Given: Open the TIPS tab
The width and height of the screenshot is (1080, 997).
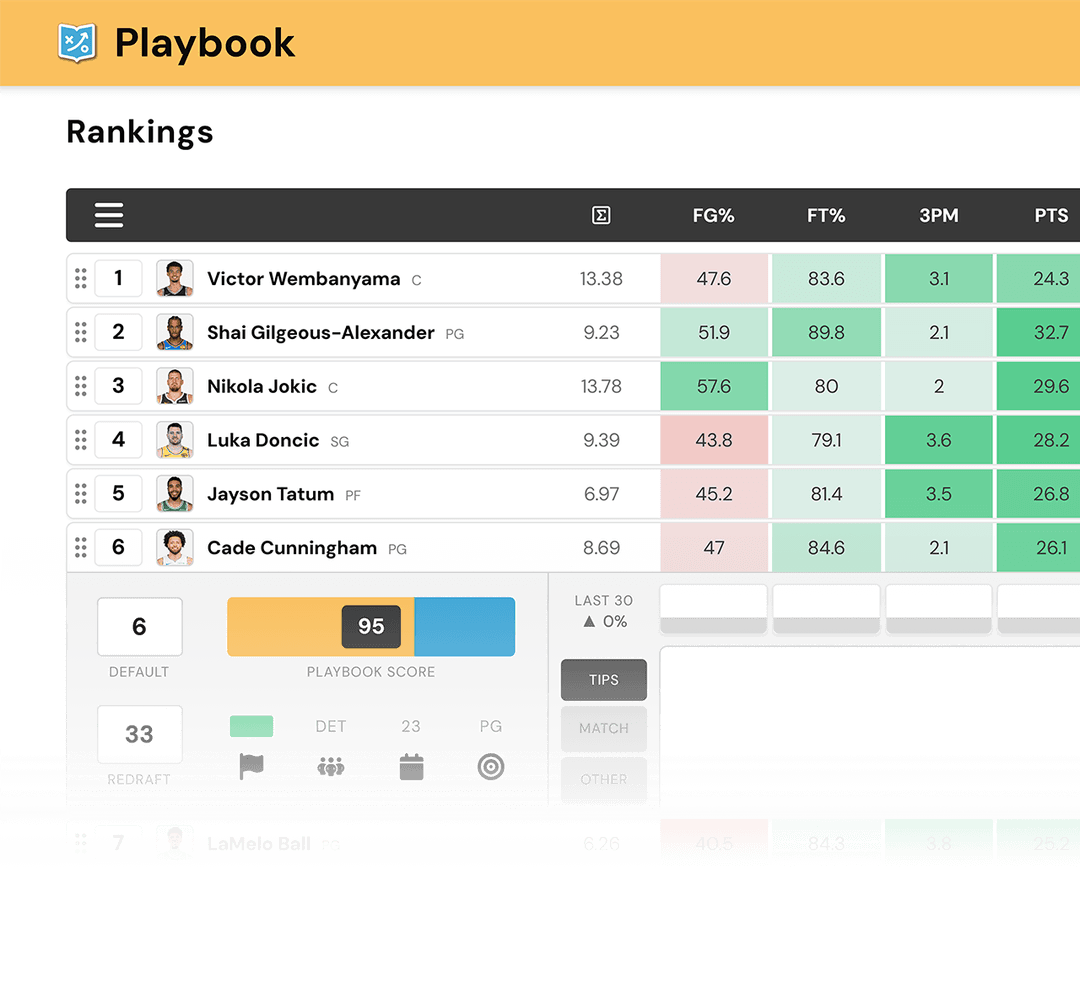Looking at the screenshot, I should (604, 680).
